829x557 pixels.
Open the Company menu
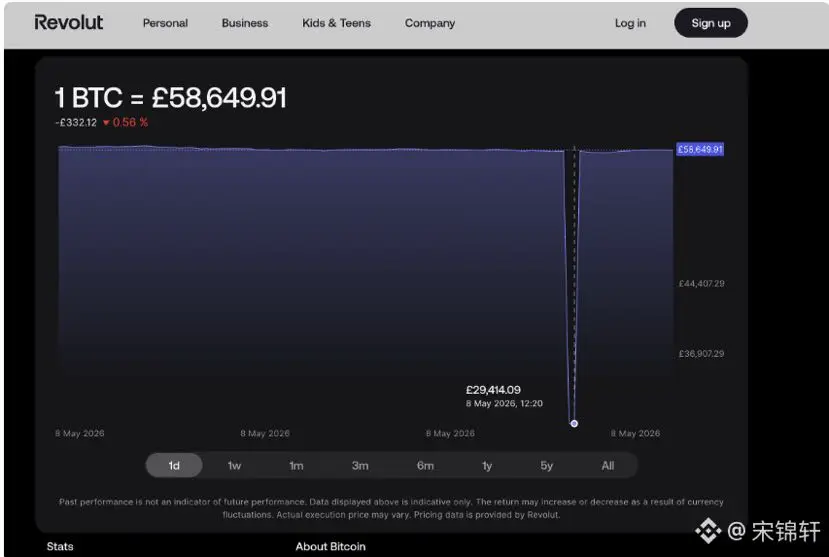pyautogui.click(x=430, y=23)
